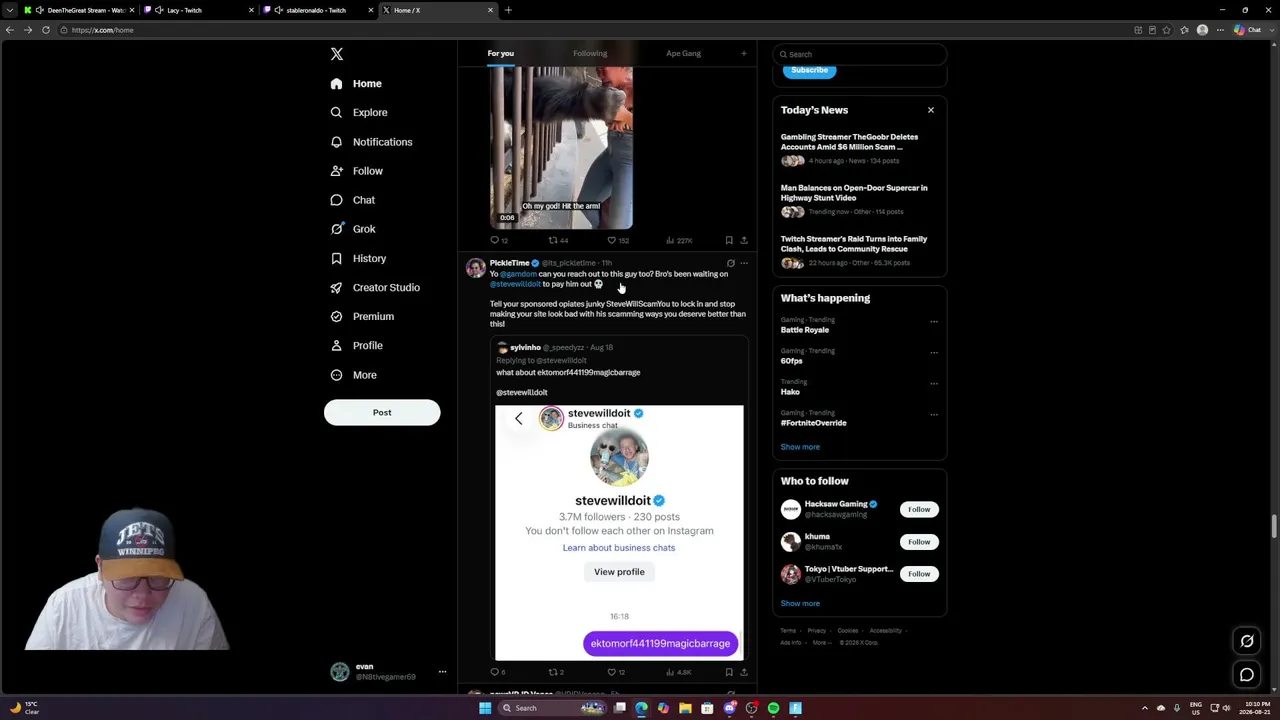
Task: Switch to the Lacy - Twitch browser tab
Action: [x=198, y=10]
